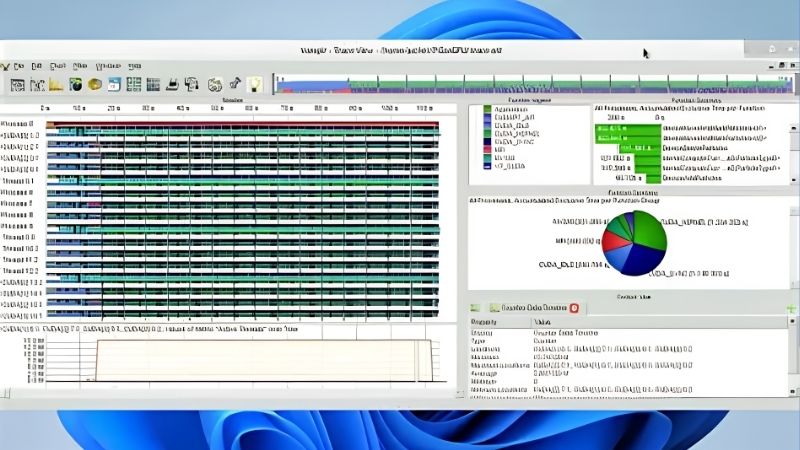Open the Filter menu
Image resolution: width=800 pixels, height=450 pixels.
point(80,66)
